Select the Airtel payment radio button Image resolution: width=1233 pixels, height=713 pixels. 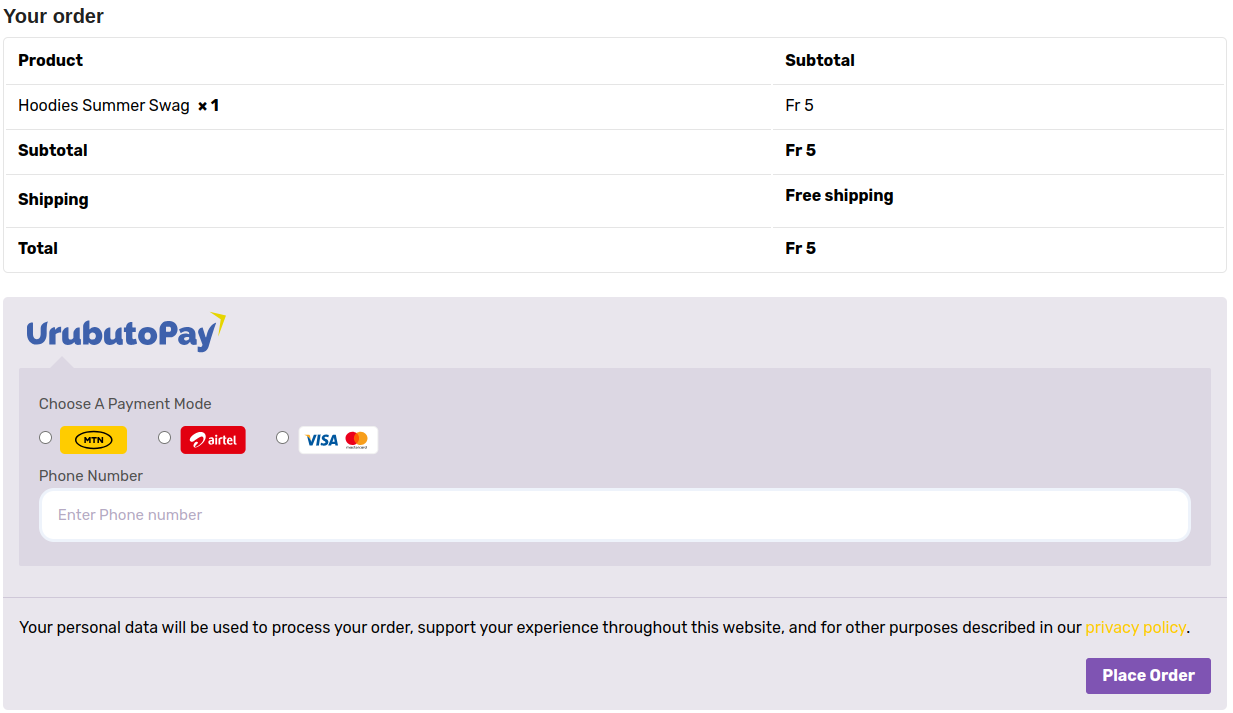click(x=164, y=437)
